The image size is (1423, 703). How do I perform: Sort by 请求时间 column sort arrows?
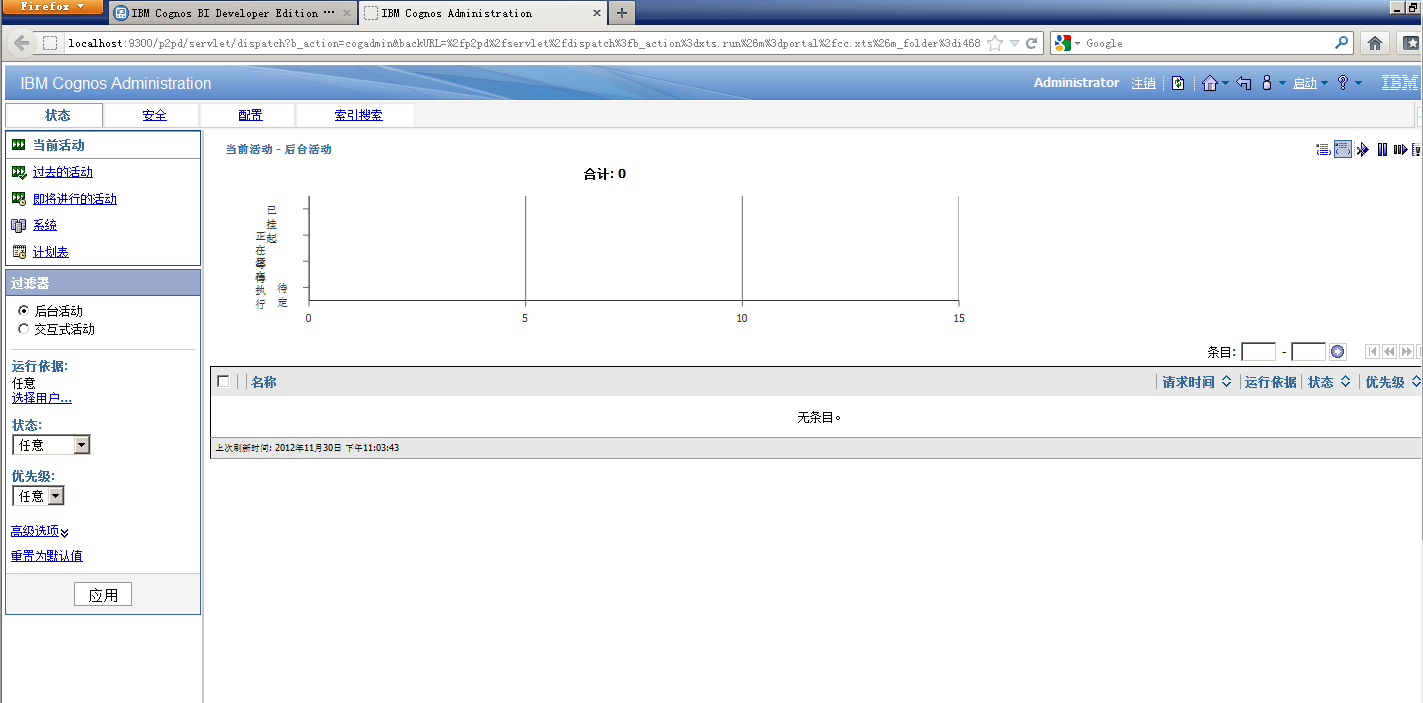pos(1227,382)
